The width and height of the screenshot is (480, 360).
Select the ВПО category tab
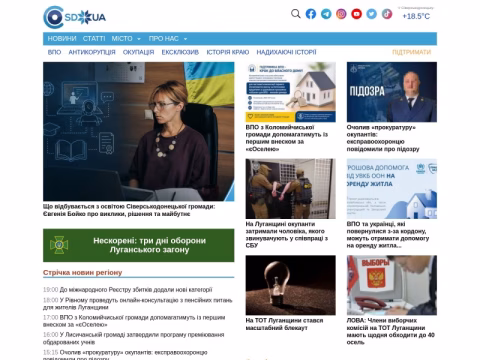pos(54,52)
